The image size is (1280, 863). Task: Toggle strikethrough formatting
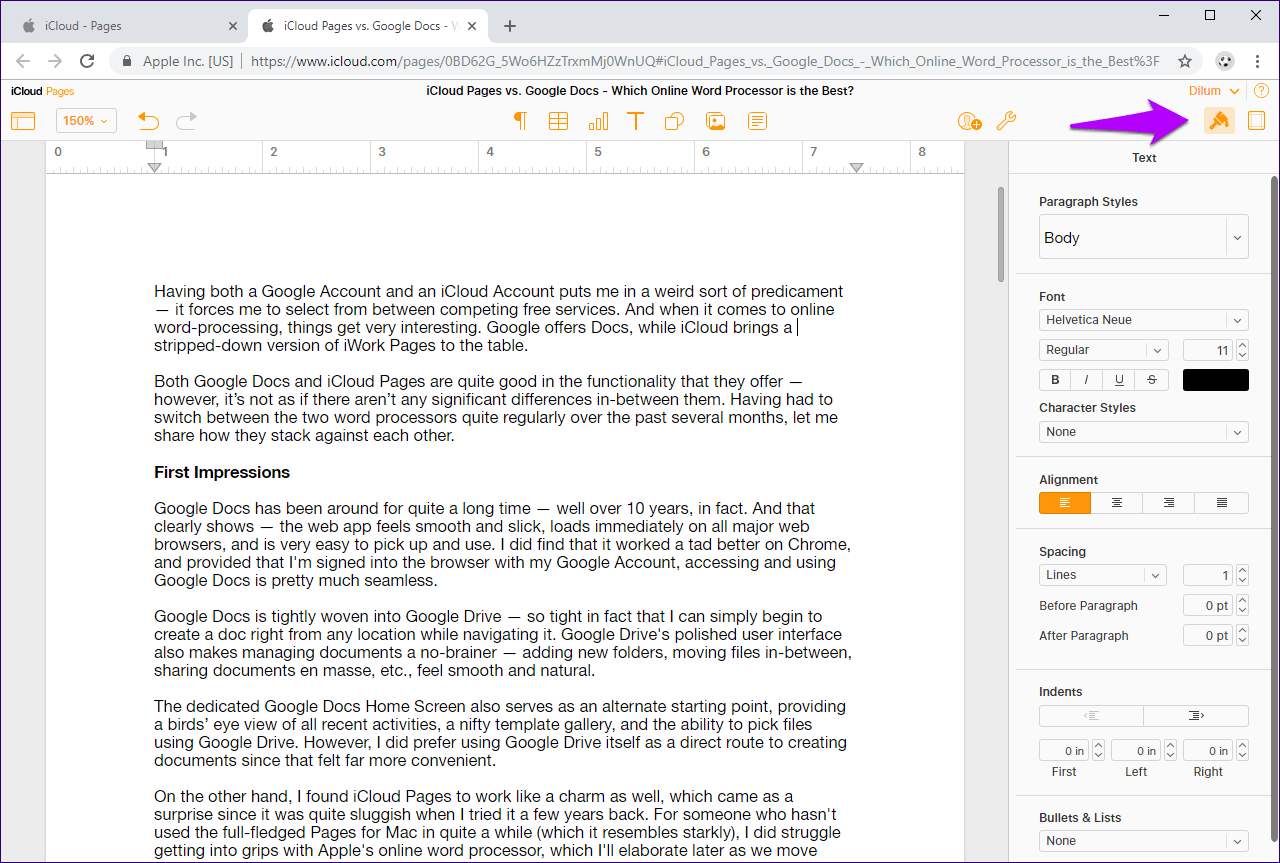point(1152,380)
